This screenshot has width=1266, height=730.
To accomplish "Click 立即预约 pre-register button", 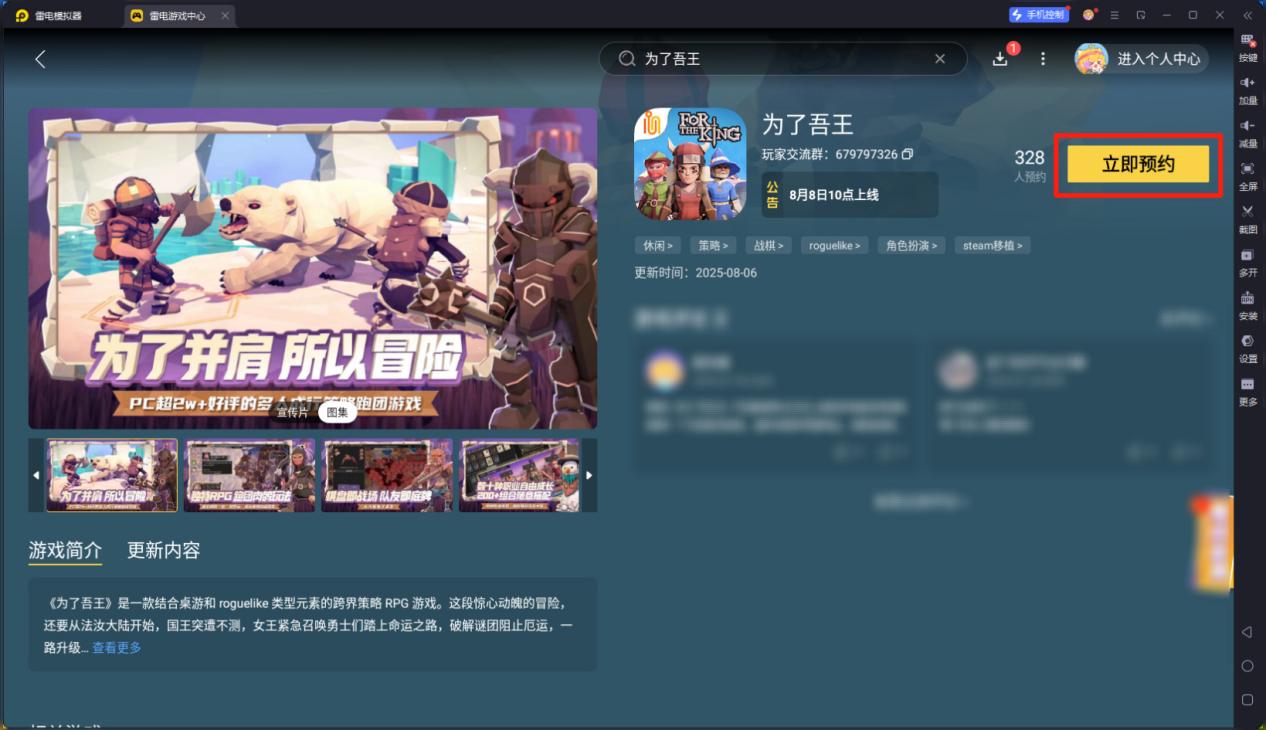I will pos(1138,165).
